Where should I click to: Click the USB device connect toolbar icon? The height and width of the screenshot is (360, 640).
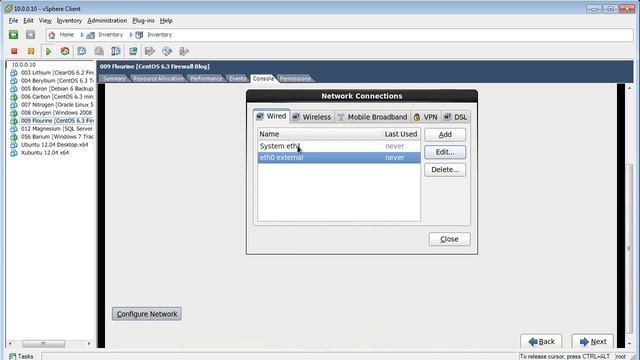pos(184,51)
